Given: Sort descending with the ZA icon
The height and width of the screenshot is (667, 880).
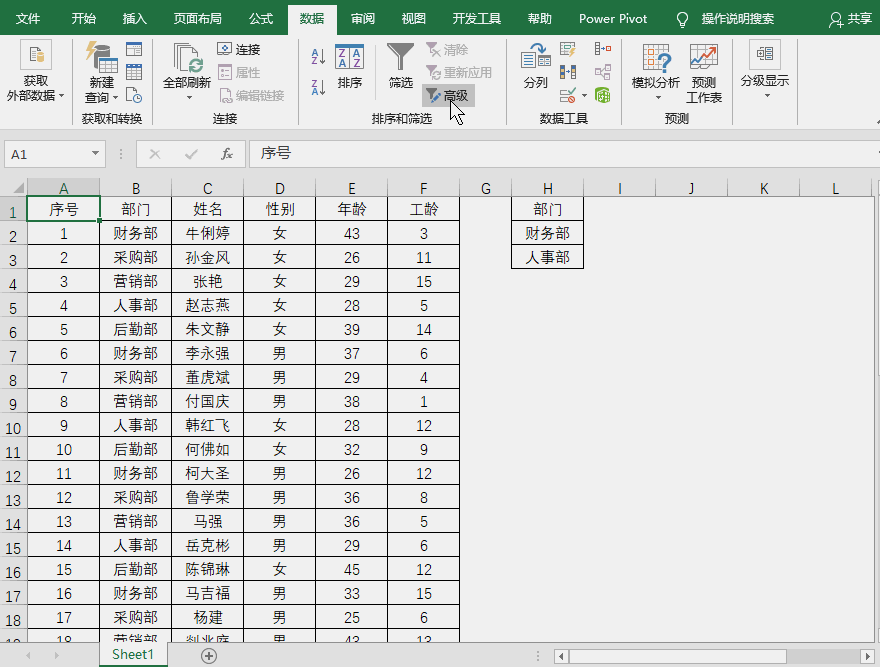Looking at the screenshot, I should click(x=320, y=86).
